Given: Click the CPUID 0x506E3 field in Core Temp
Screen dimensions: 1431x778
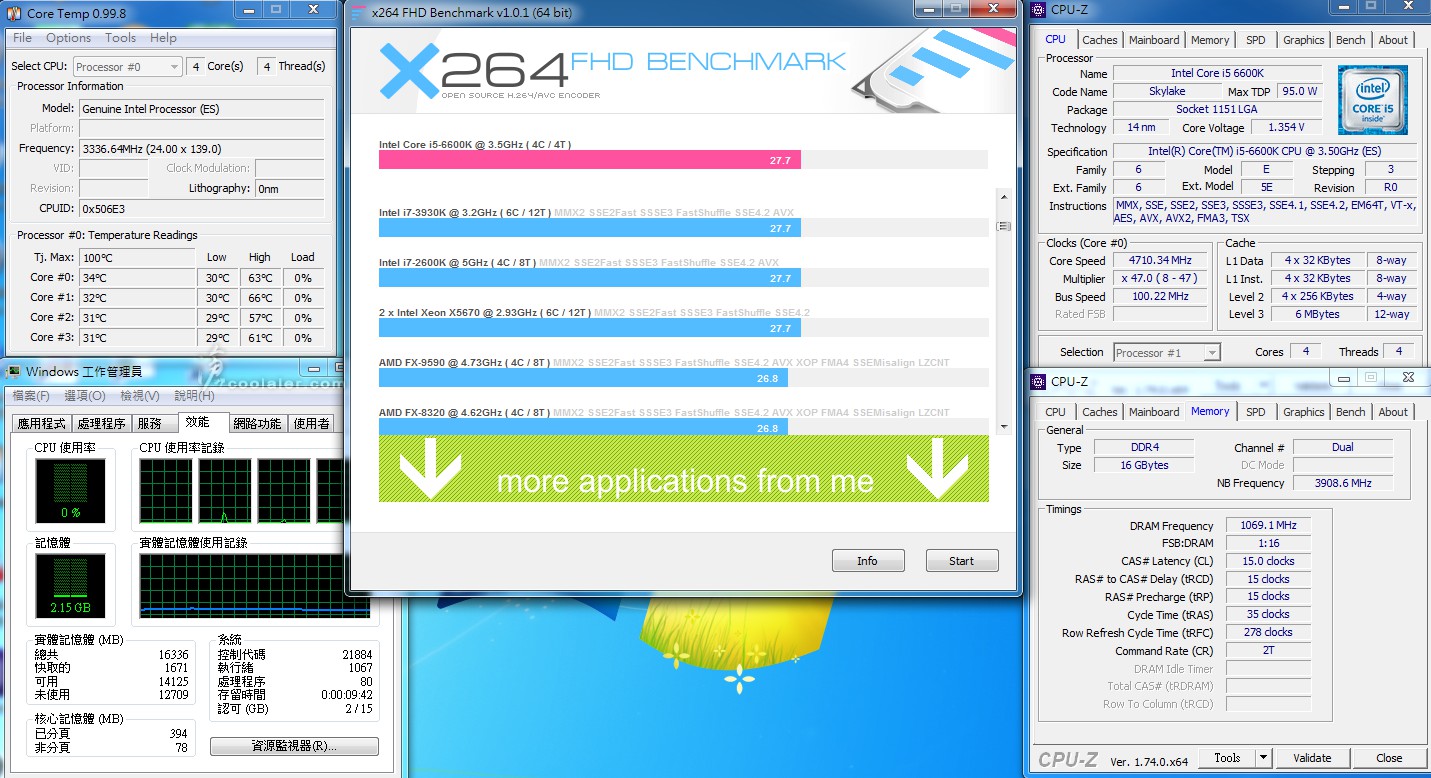Looking at the screenshot, I should click(201, 208).
